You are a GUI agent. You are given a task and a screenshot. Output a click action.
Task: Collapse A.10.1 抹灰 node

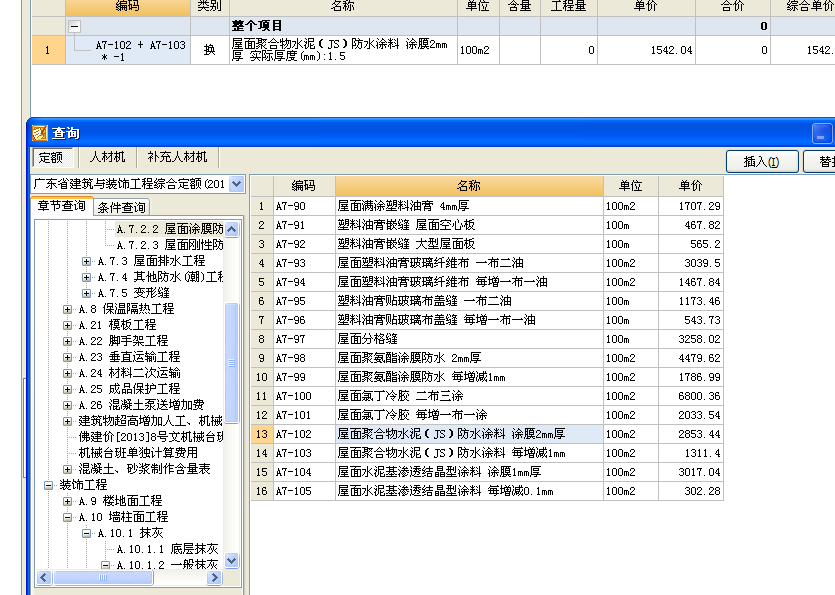point(86,533)
